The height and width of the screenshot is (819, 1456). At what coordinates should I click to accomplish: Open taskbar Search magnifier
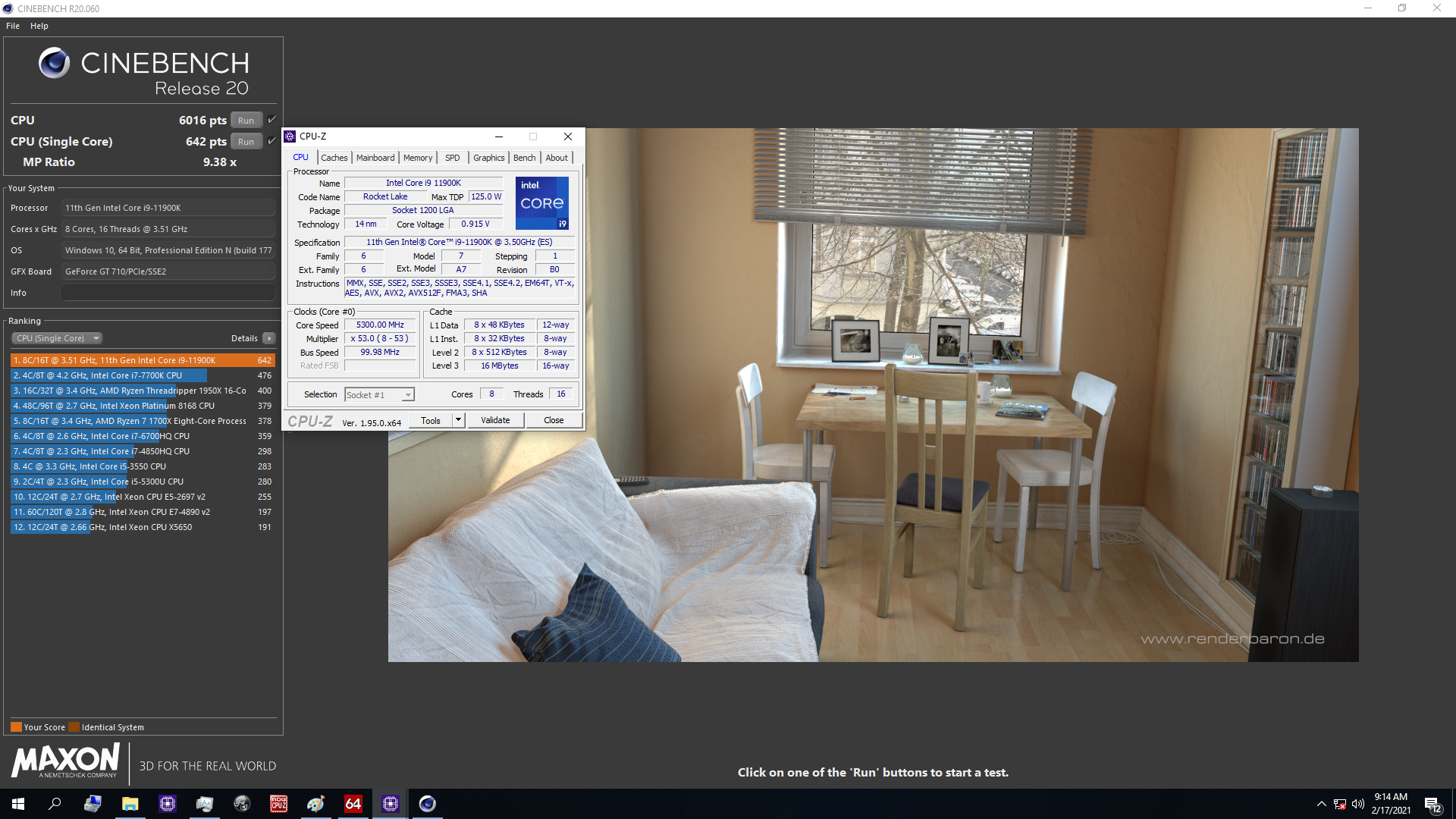pyautogui.click(x=55, y=804)
